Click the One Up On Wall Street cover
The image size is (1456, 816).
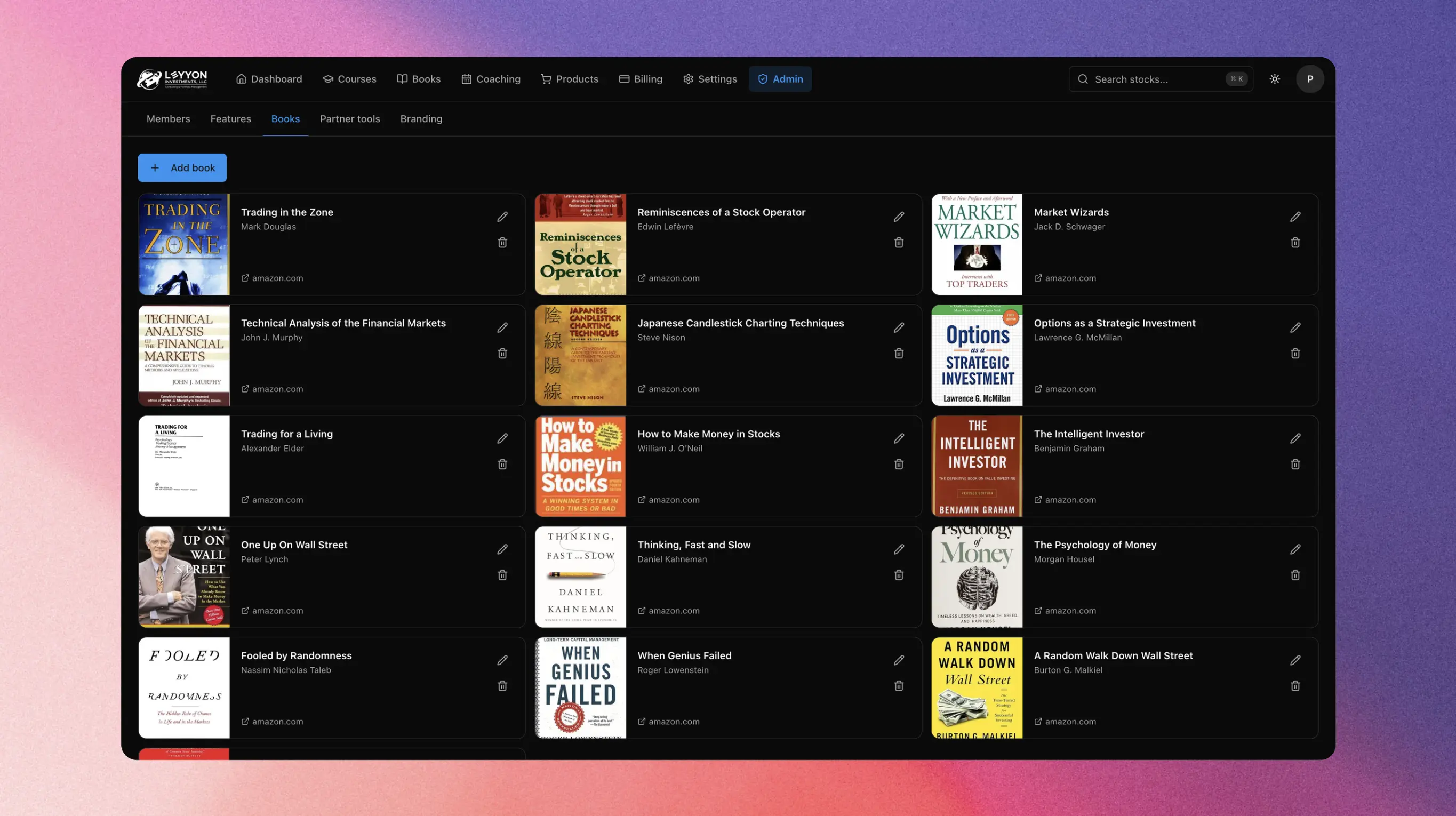(x=184, y=577)
